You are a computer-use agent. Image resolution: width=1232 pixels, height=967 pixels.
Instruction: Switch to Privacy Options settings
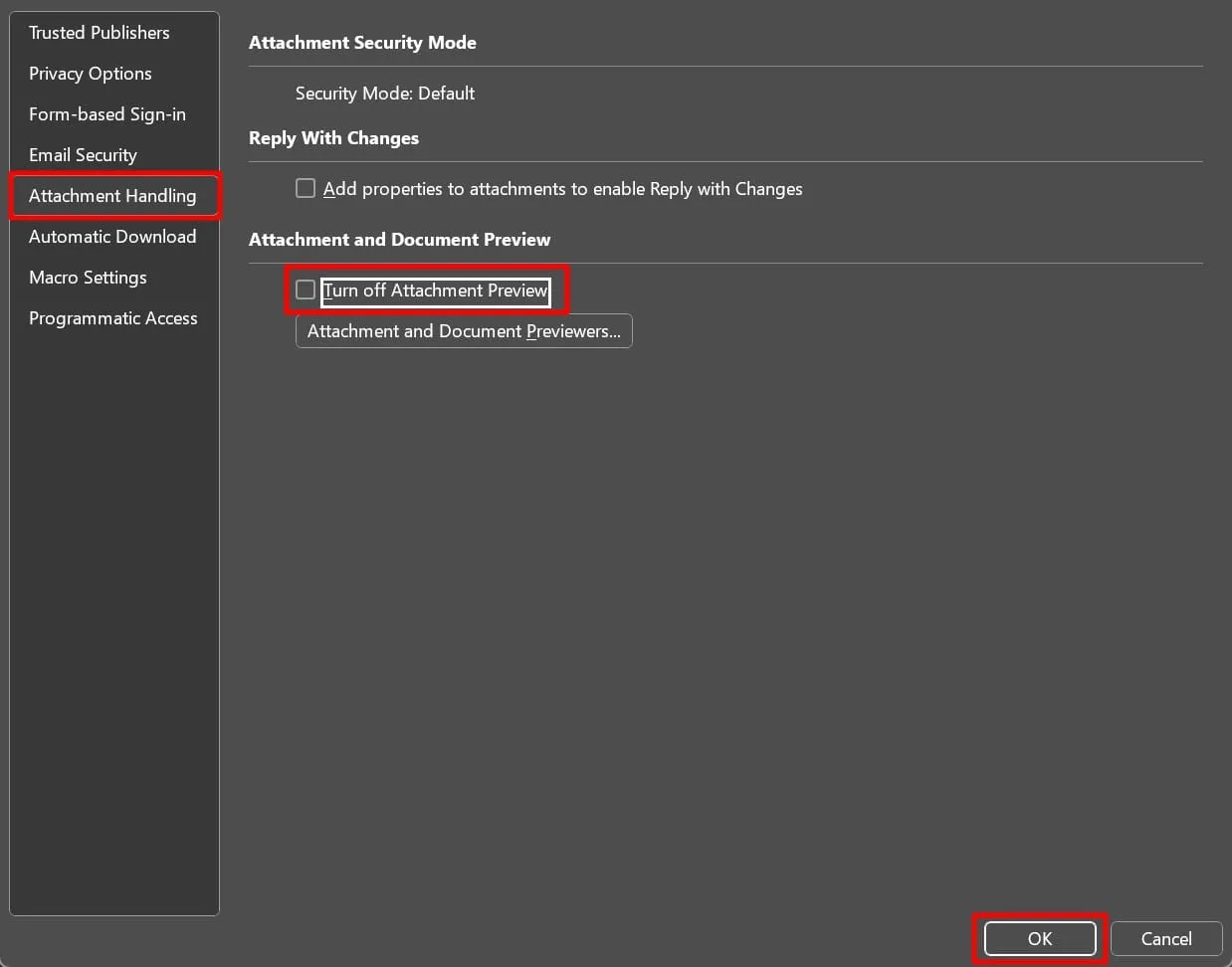[x=91, y=73]
